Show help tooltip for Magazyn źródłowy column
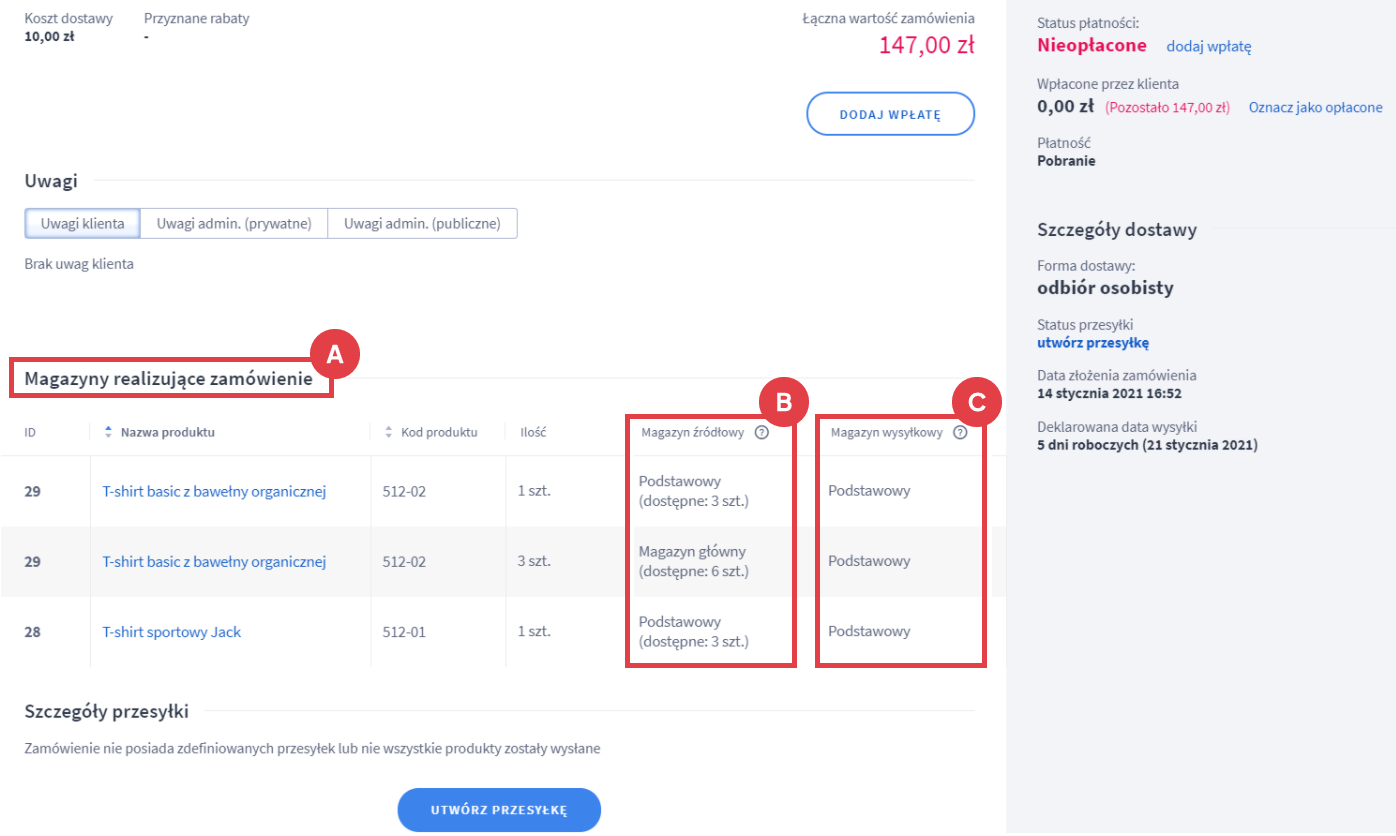 pos(762,432)
